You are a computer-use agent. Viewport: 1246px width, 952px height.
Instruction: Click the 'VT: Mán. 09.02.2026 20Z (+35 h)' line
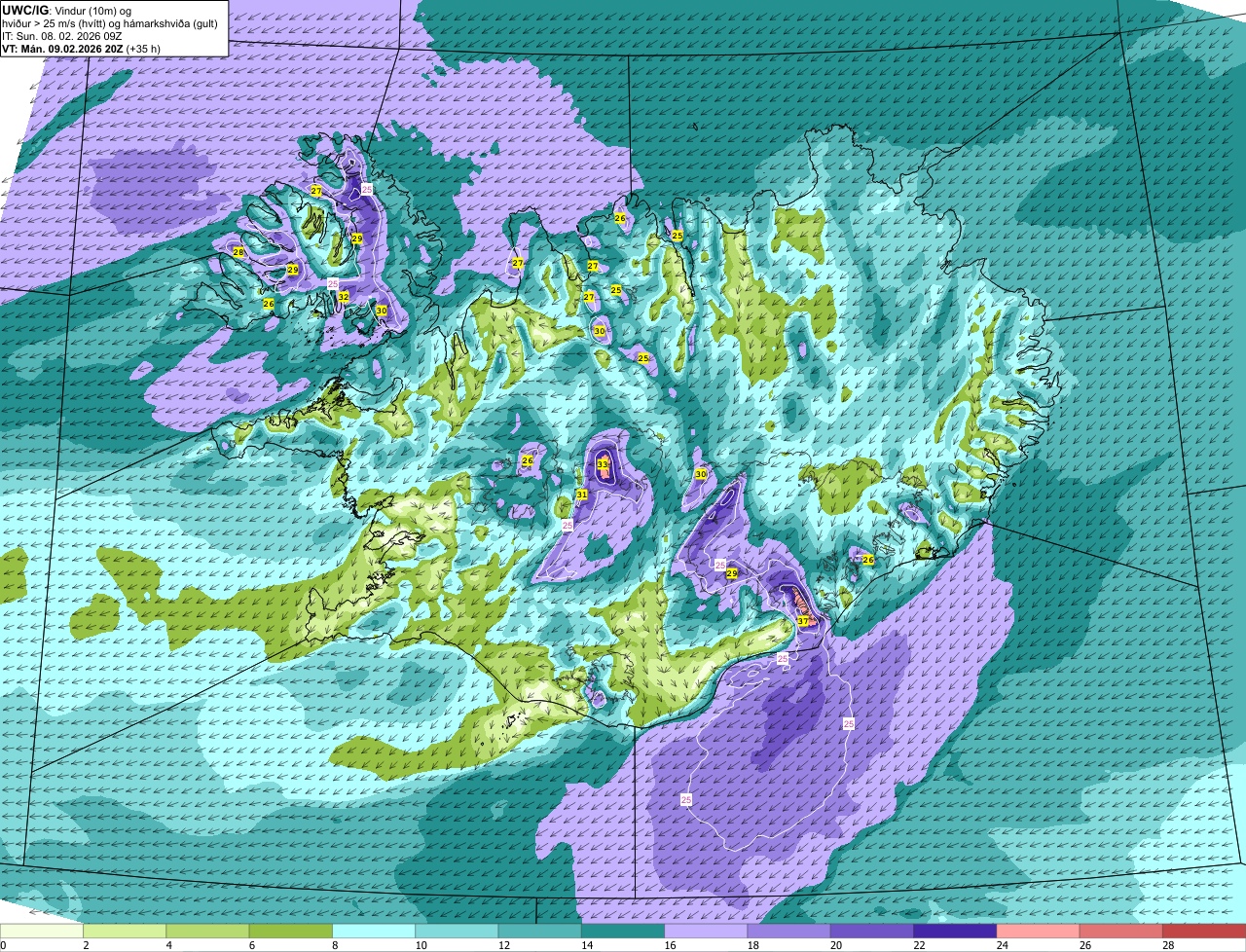(81, 49)
